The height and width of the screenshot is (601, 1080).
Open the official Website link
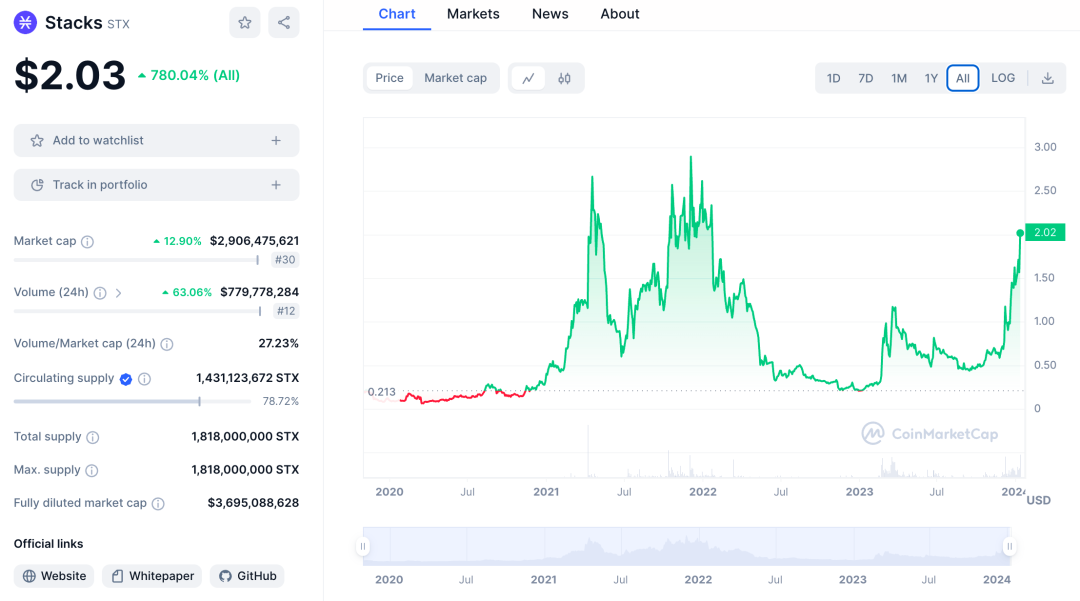click(54, 576)
